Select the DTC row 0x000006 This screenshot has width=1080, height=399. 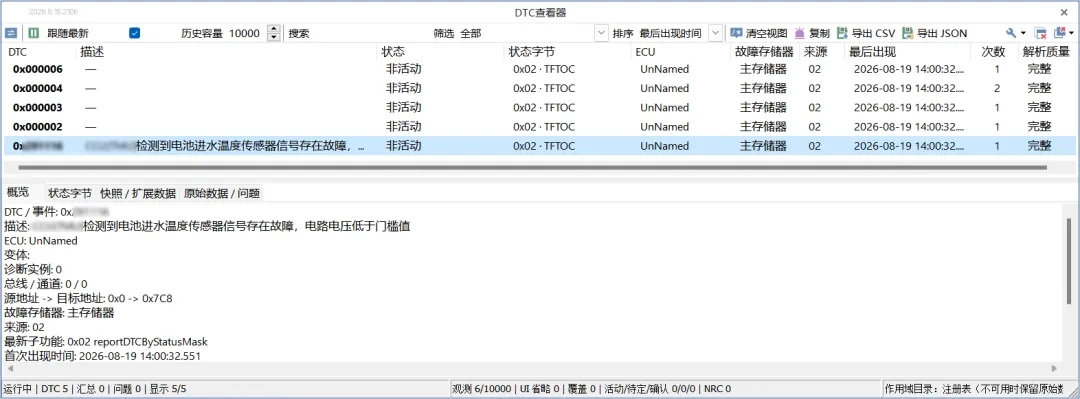(x=539, y=69)
